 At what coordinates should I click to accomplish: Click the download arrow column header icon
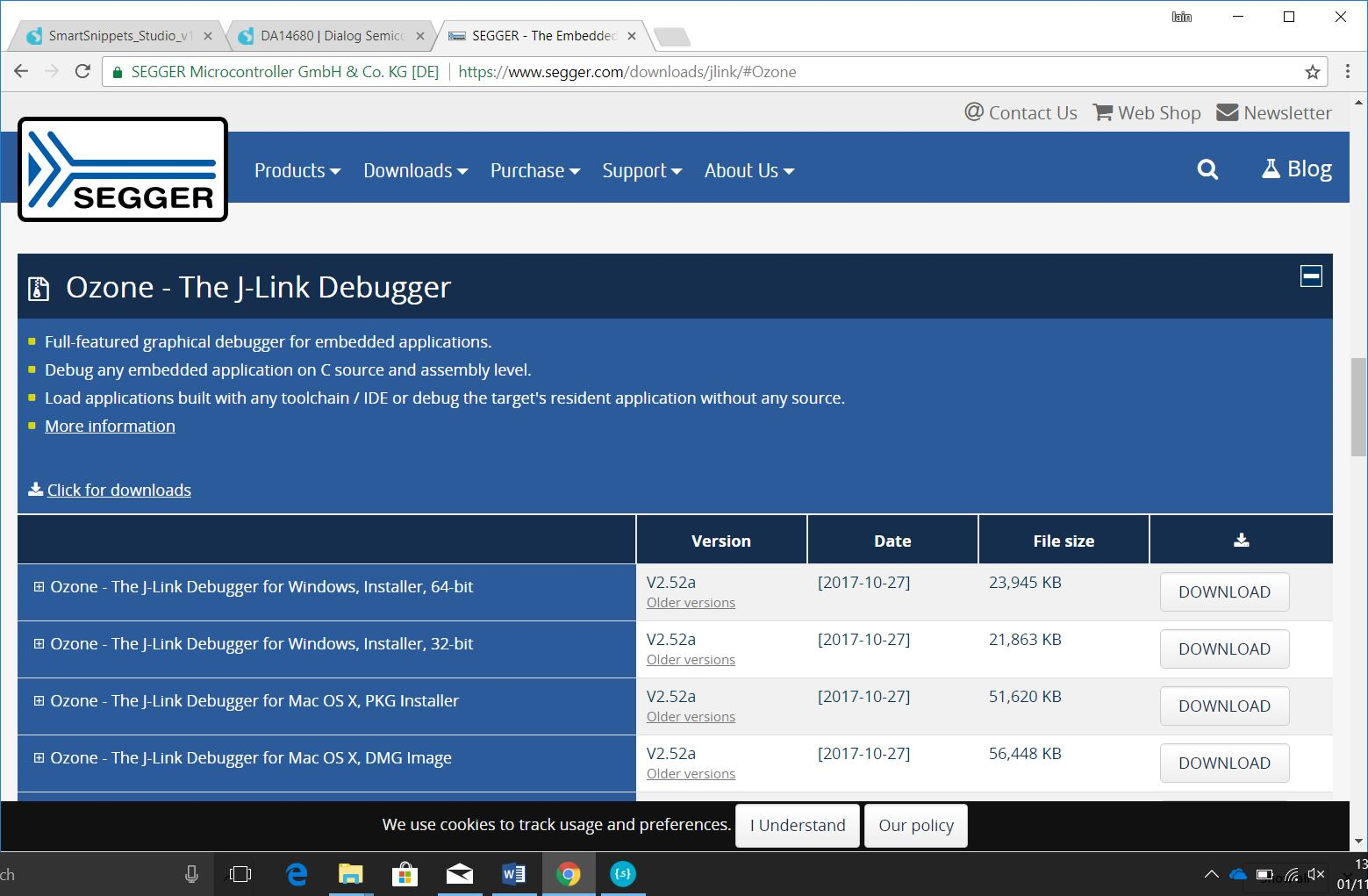(x=1241, y=540)
